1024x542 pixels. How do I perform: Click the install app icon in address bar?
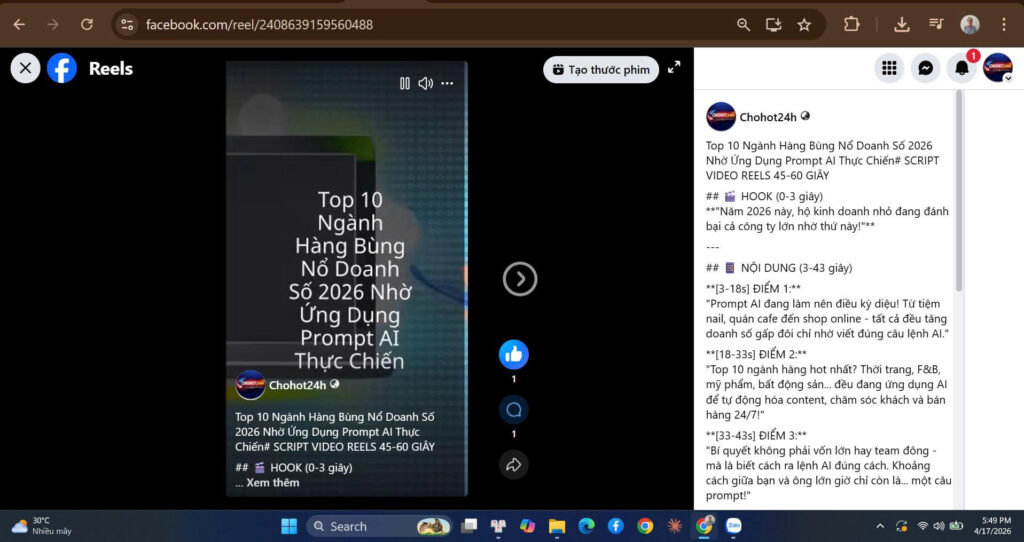tap(773, 25)
